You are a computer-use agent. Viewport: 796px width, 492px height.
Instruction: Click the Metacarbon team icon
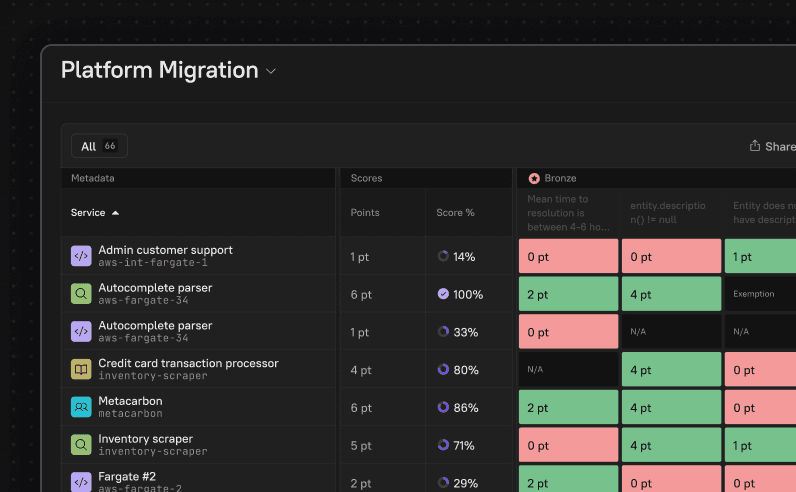point(81,407)
